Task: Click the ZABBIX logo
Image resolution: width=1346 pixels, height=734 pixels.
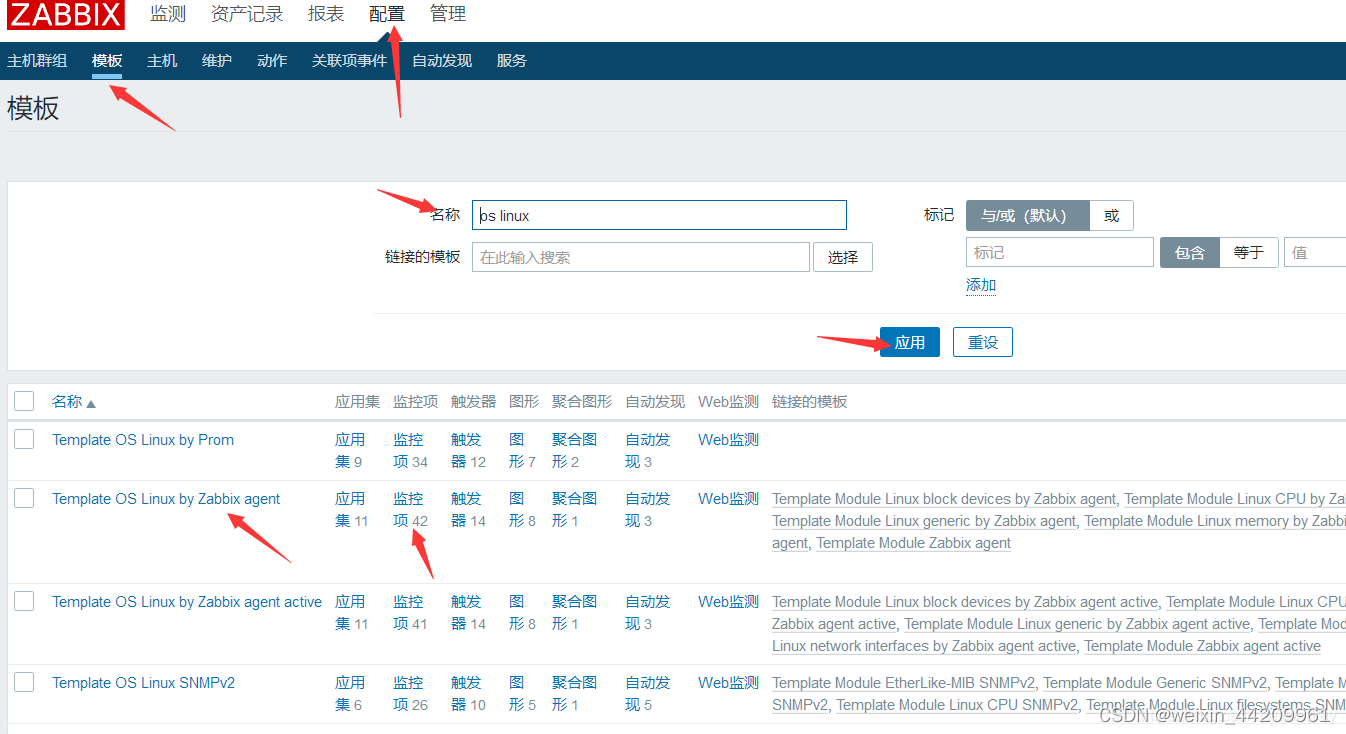Action: pyautogui.click(x=66, y=15)
